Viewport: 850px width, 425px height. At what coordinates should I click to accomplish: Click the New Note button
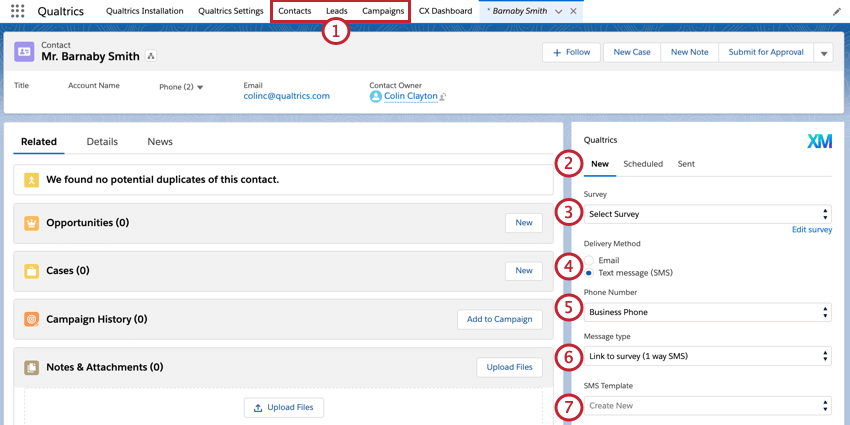[x=690, y=53]
